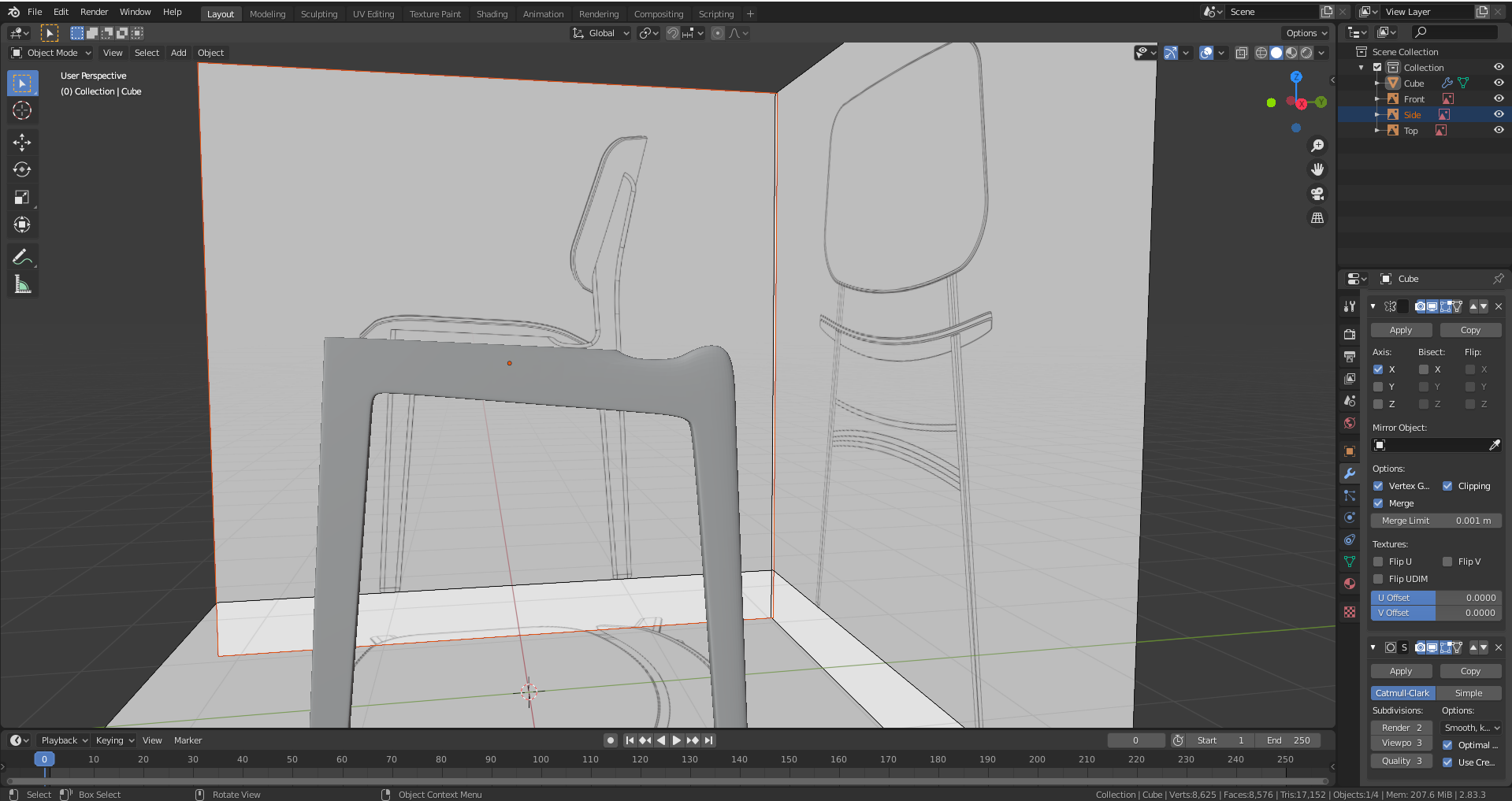Screen dimensions: 1512x801
Task: Enable Flip U texture checkbox
Action: 1378,562
